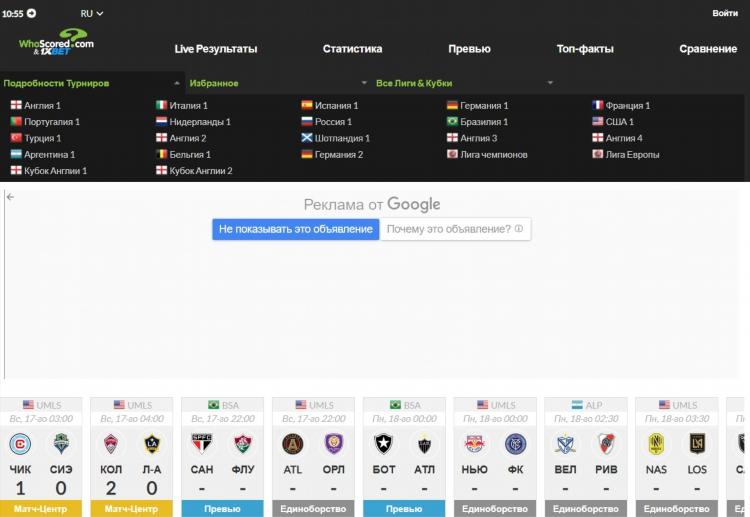Select the Бельгия 1 league
This screenshot has height=517, width=750.
point(183,154)
